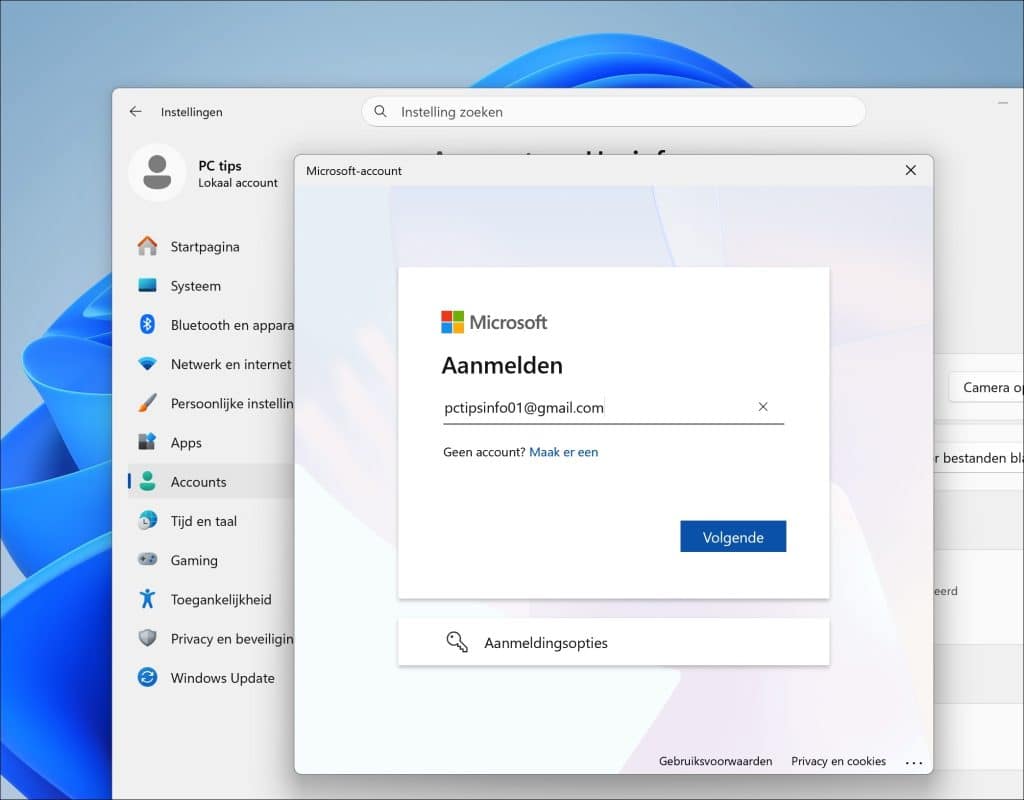Click the Microsoft-account title text
The image size is (1024, 800).
(354, 171)
